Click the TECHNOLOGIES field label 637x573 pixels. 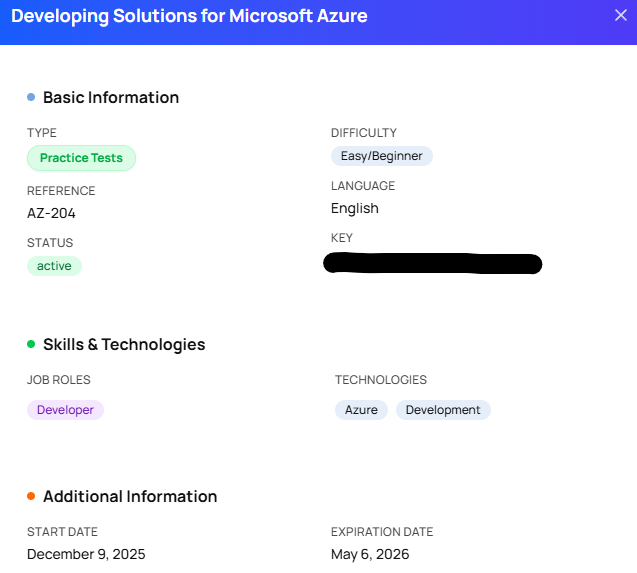(x=381, y=380)
